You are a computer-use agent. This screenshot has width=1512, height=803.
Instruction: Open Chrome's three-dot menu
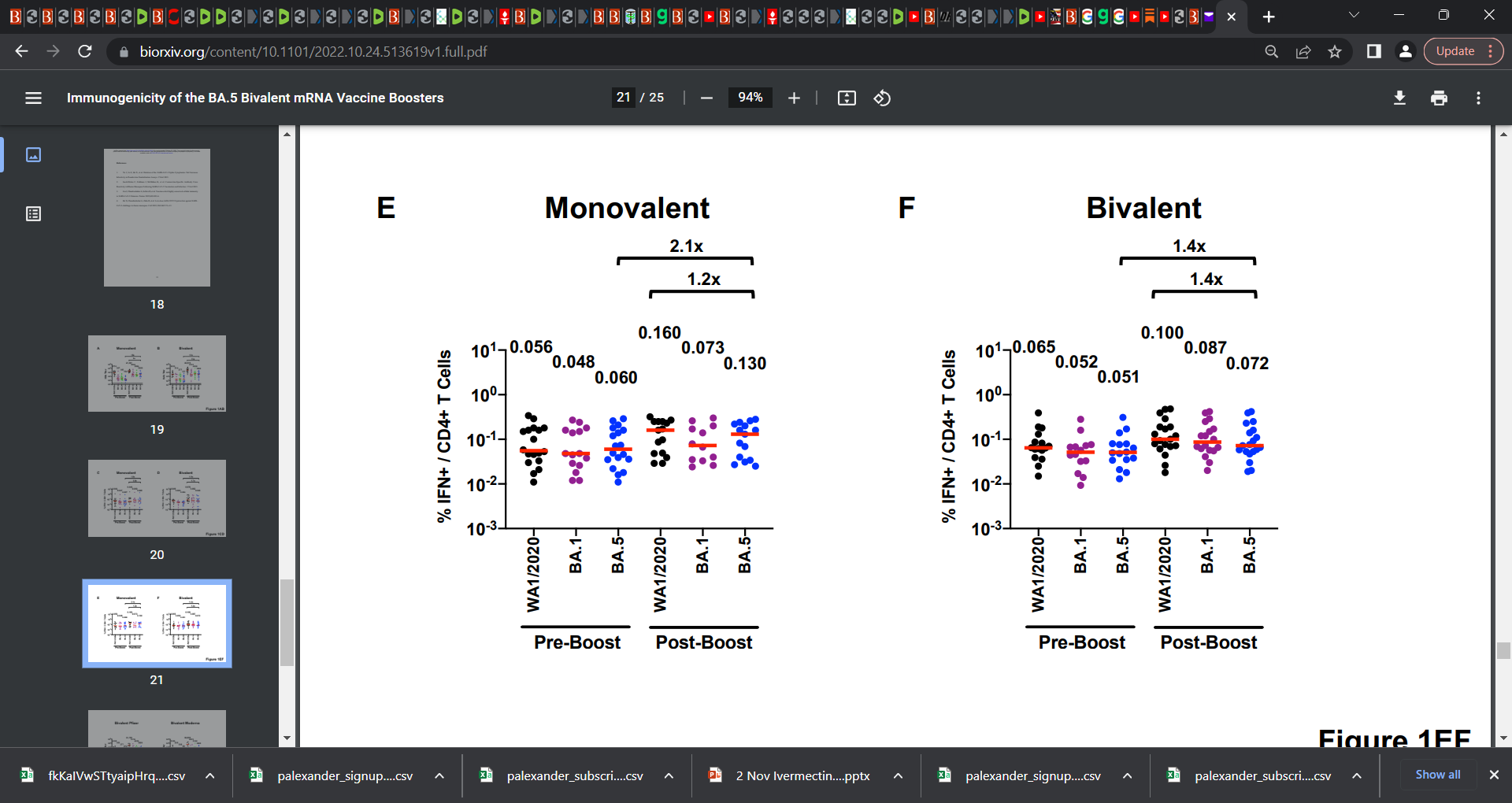tap(1479, 98)
